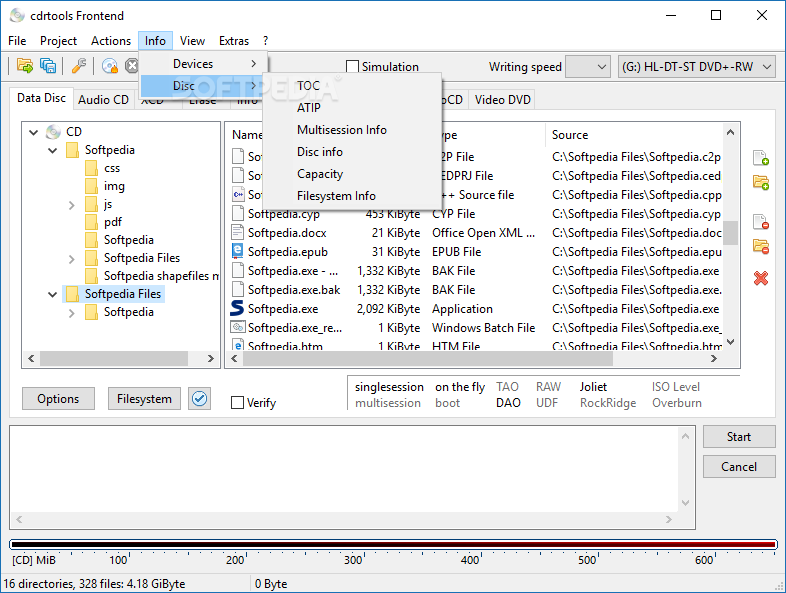Screen dimensions: 786x593
Task: Click the folder tree horizontal scrollbar
Action: [x=121, y=358]
